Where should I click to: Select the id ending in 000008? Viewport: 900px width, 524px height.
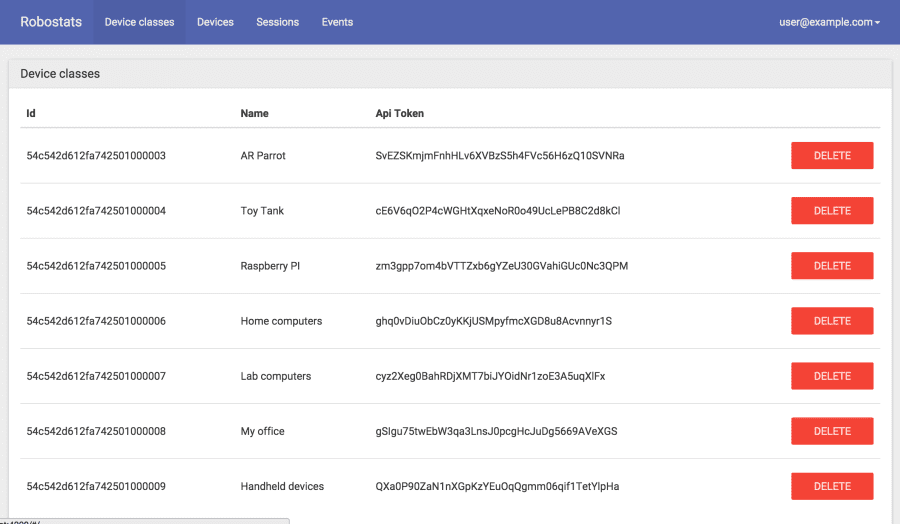point(96,431)
